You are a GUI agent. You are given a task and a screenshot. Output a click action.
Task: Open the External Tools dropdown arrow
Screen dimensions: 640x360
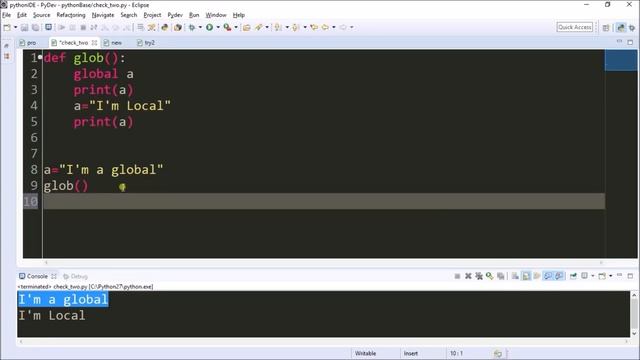[x=236, y=27]
